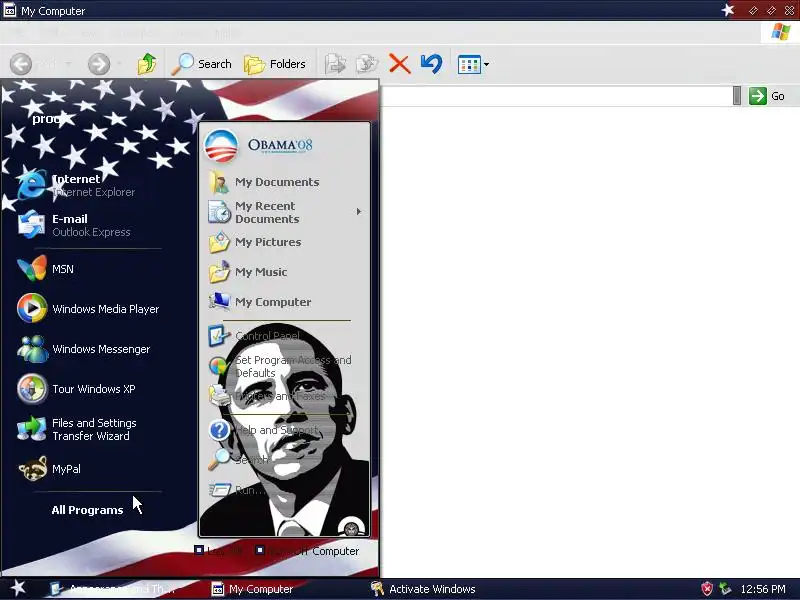Open Printers and Faxes

(x=267, y=396)
